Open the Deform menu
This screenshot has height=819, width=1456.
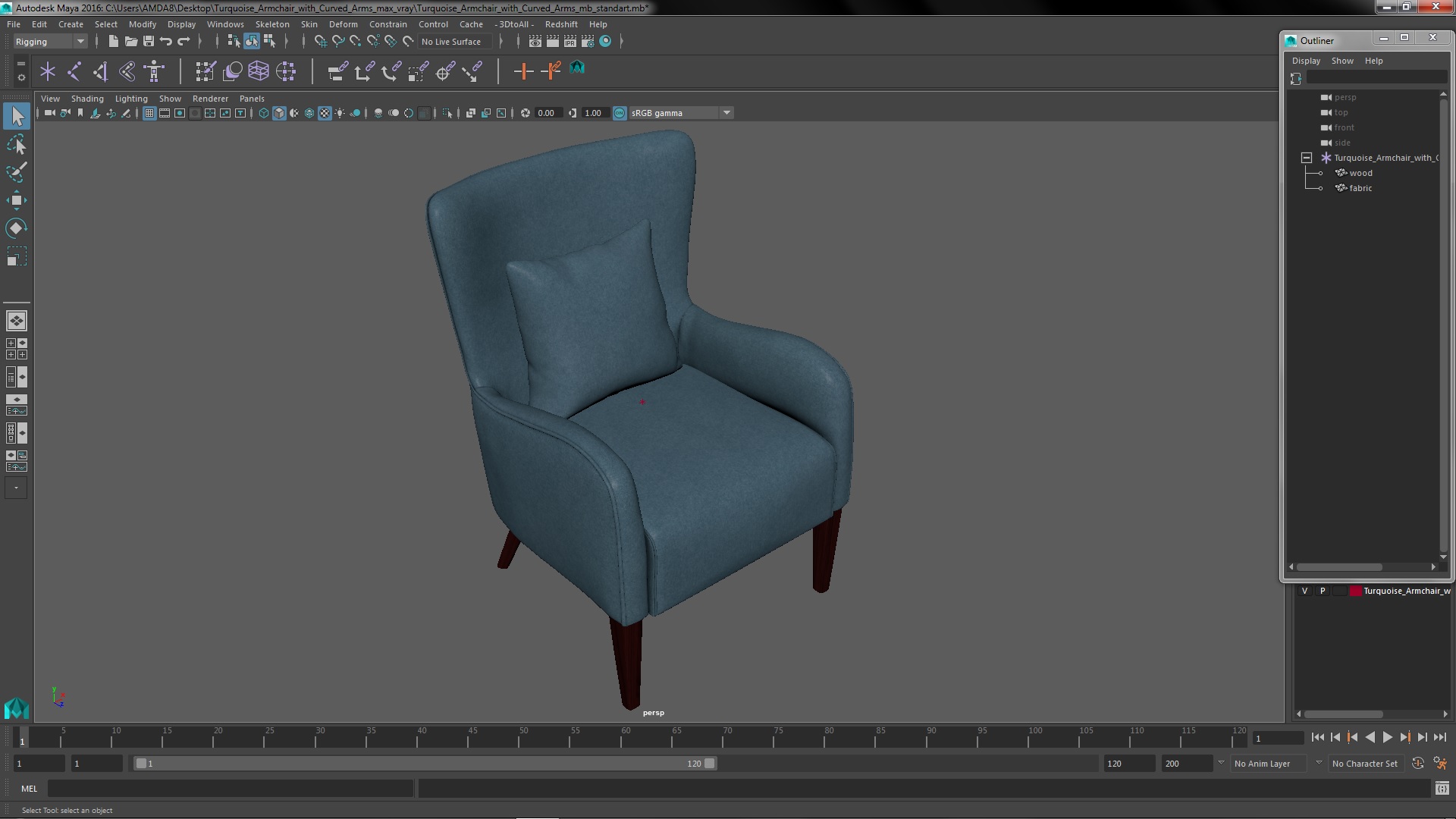pos(343,24)
